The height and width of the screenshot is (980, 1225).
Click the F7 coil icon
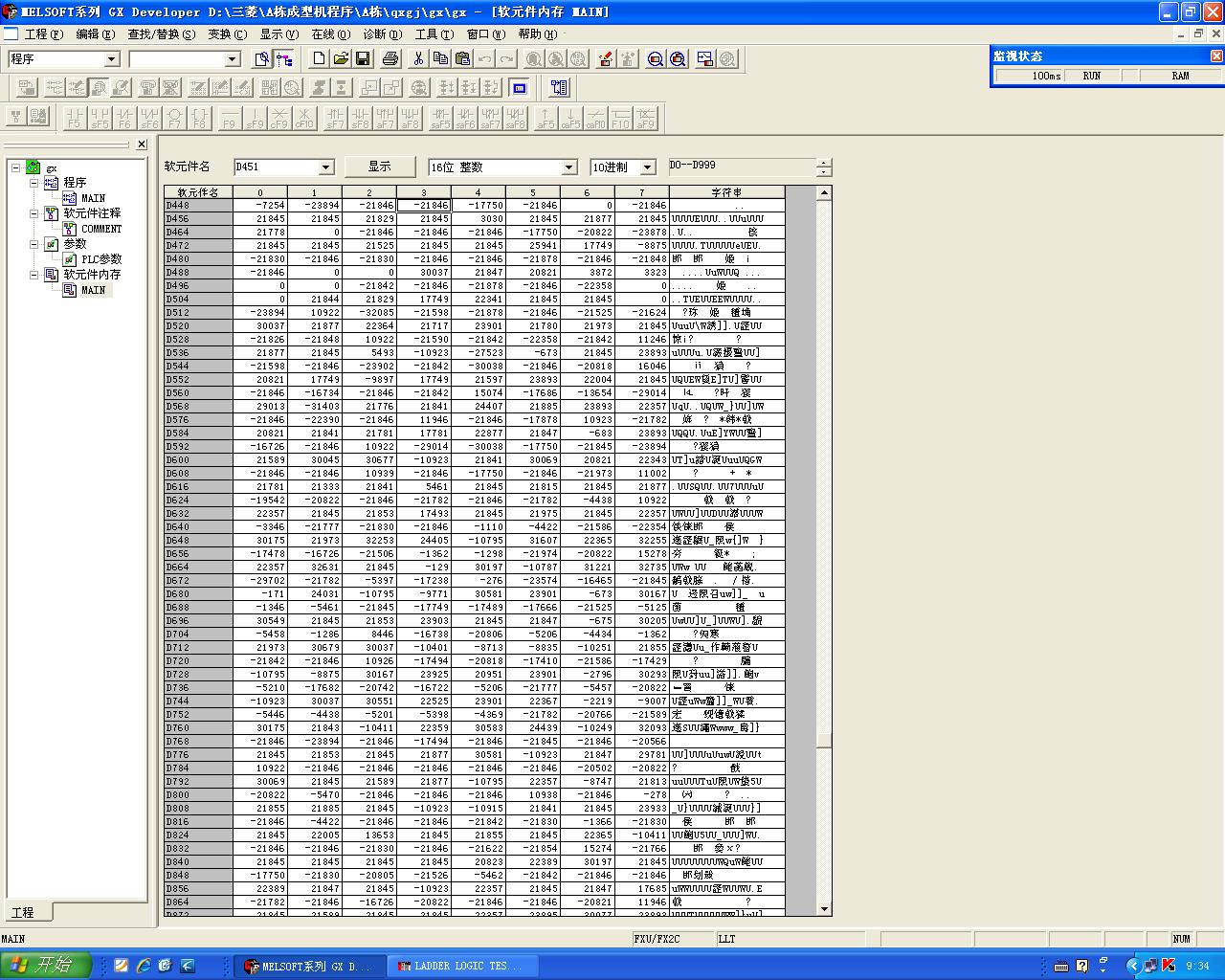click(x=174, y=118)
